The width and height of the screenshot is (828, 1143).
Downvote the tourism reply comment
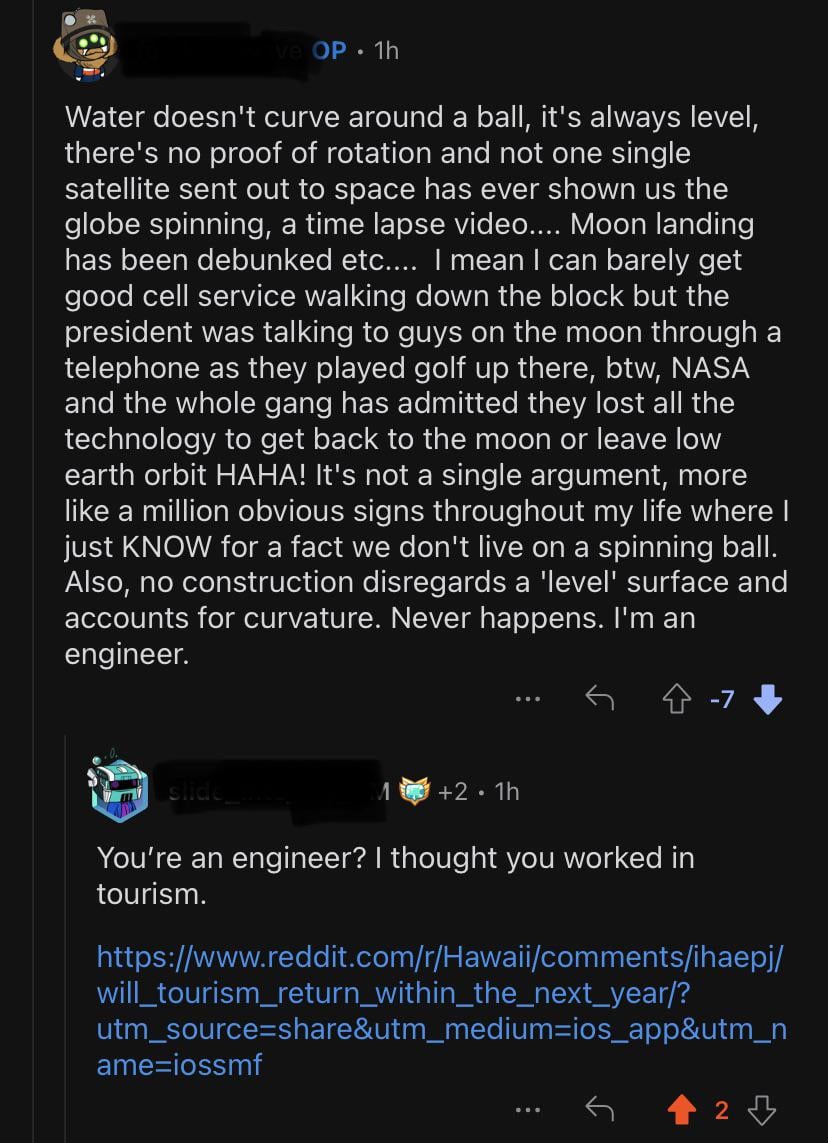click(762, 1108)
